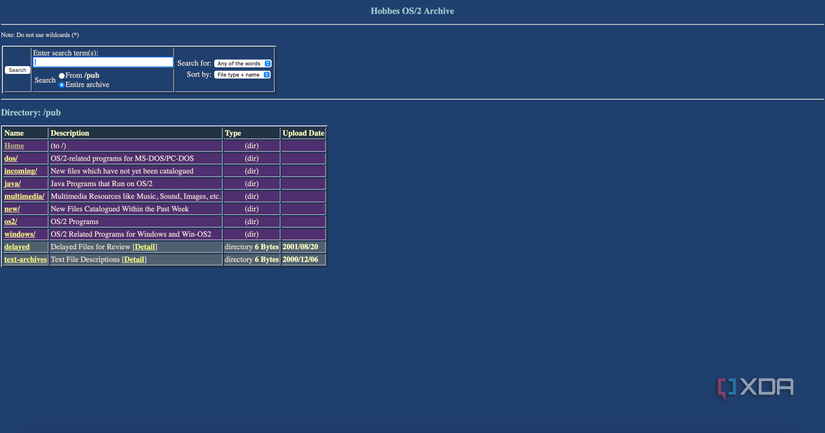
Task: Click the 'Do not use wildcards' note
Action: [x=40, y=35]
